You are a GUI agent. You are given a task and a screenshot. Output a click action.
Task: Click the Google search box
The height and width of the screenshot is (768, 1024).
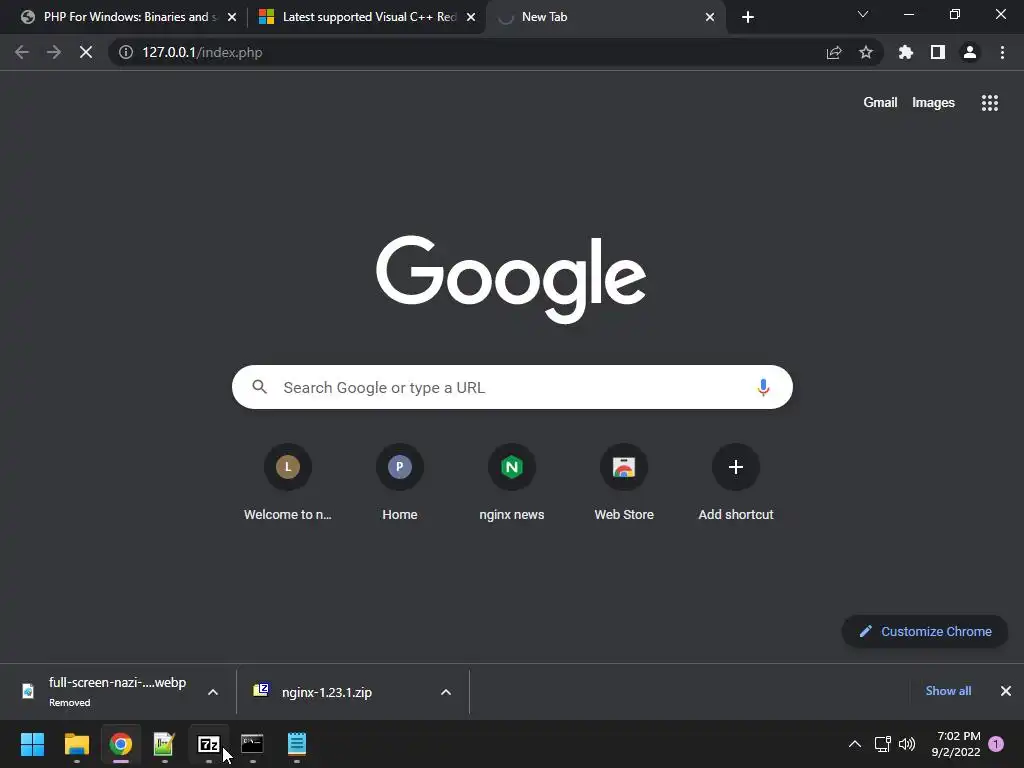point(512,387)
